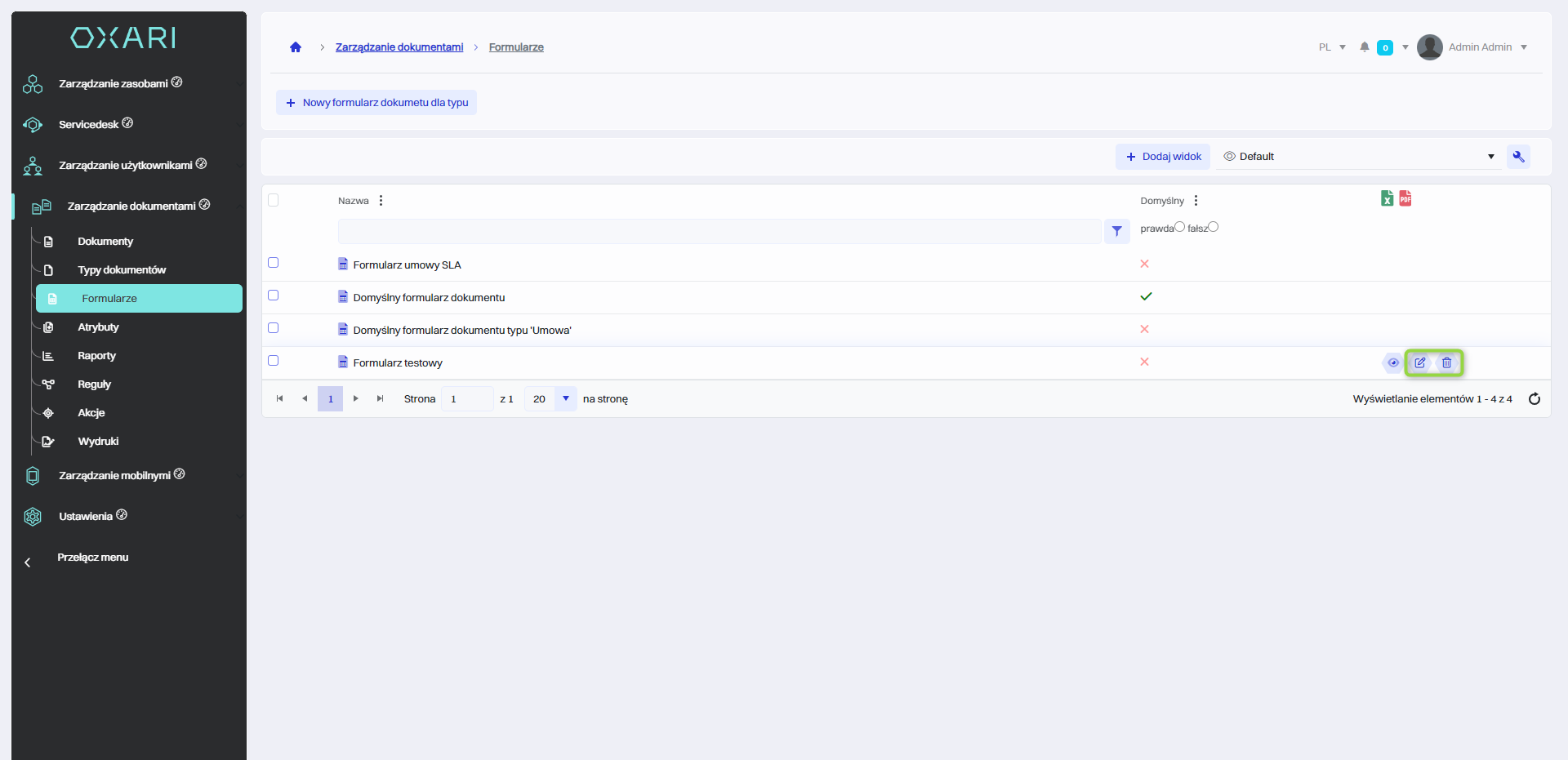Click Nowy formularz dokumetu dla typu button
Screen dimensions: 1568x760
pyautogui.click(x=376, y=103)
